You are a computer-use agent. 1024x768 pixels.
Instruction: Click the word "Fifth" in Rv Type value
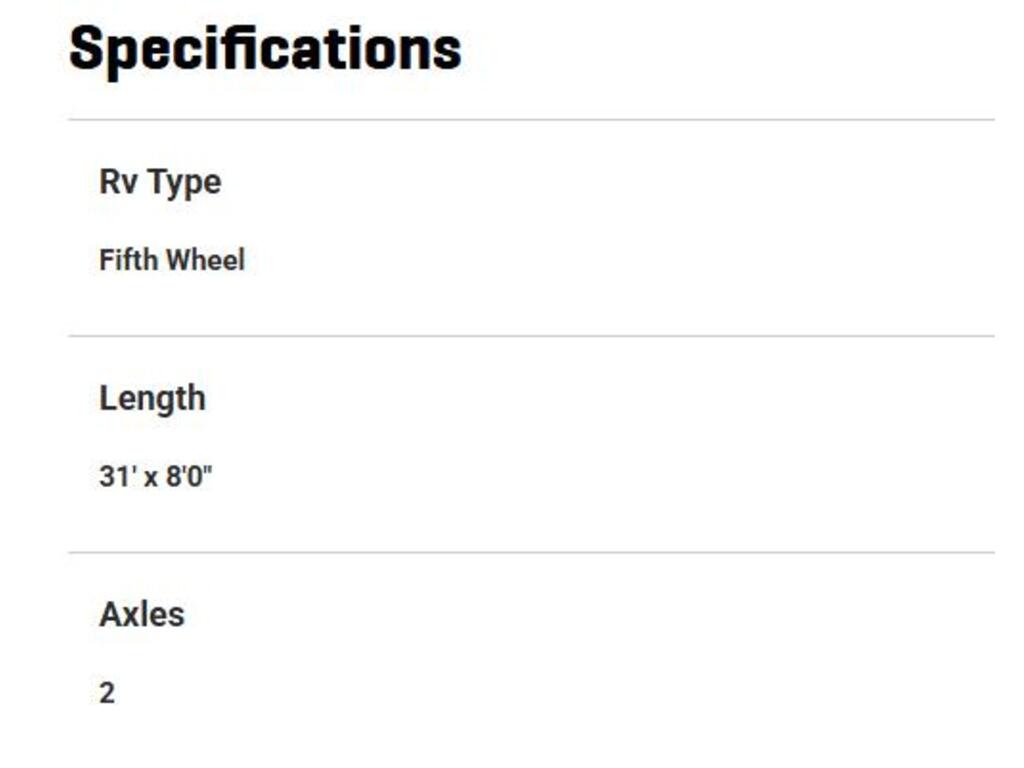tap(128, 260)
